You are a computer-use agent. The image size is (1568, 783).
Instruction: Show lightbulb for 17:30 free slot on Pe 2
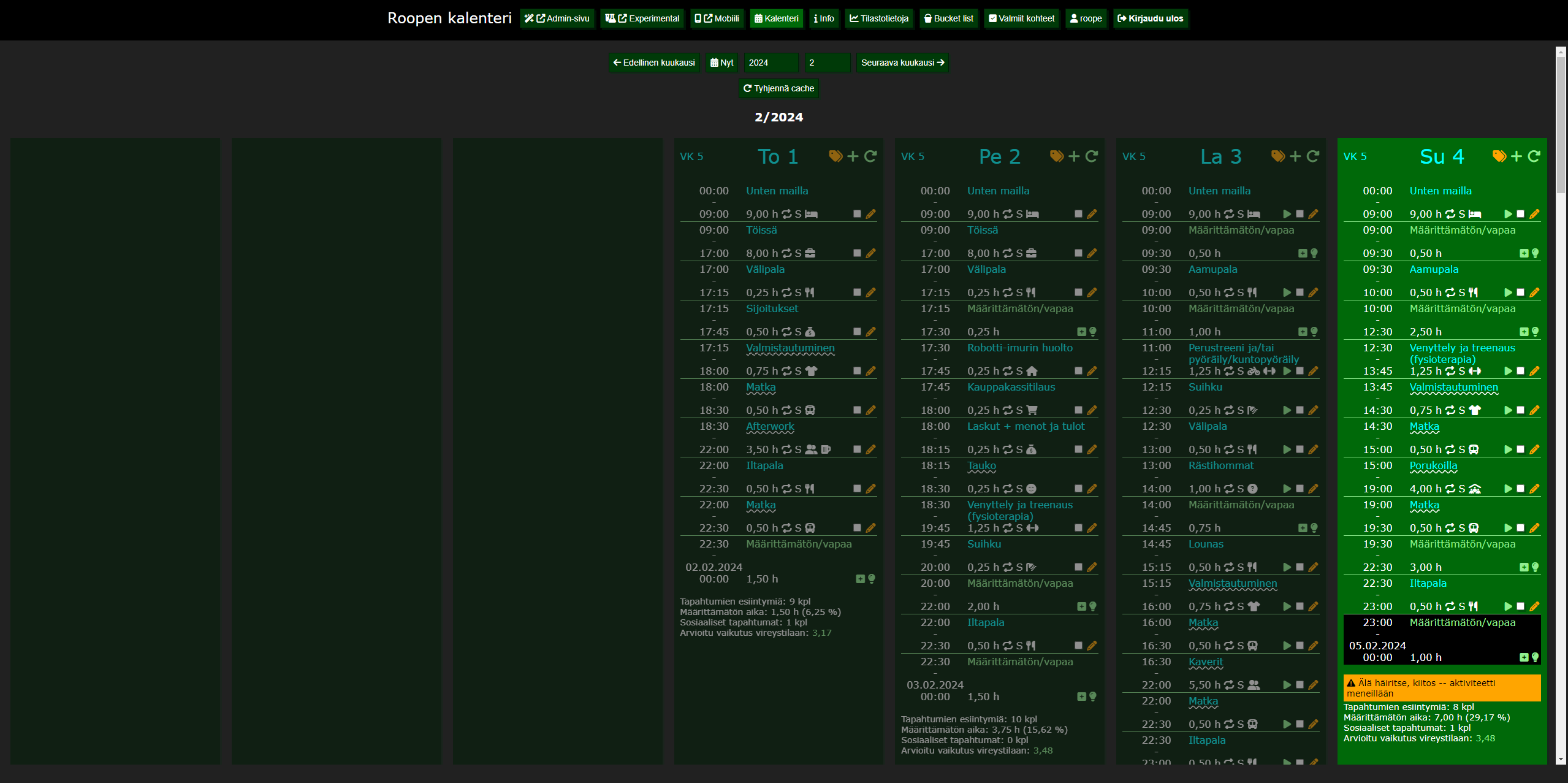(1093, 332)
